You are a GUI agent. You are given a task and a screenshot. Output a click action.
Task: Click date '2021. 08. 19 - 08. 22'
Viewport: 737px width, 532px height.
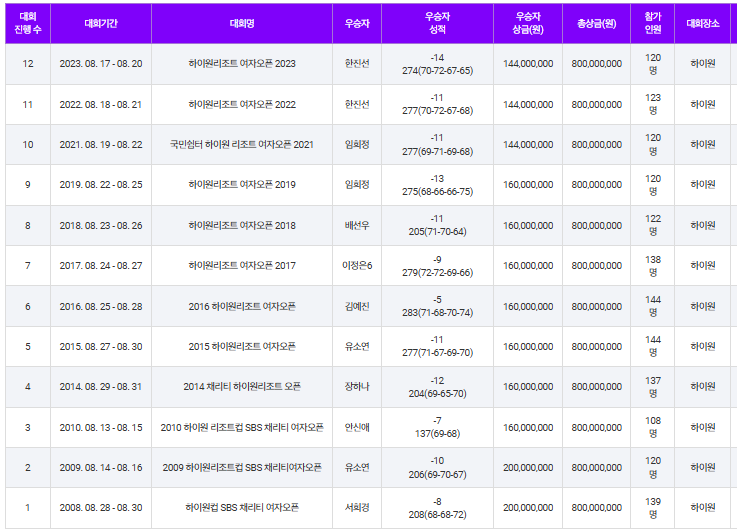coord(101,145)
